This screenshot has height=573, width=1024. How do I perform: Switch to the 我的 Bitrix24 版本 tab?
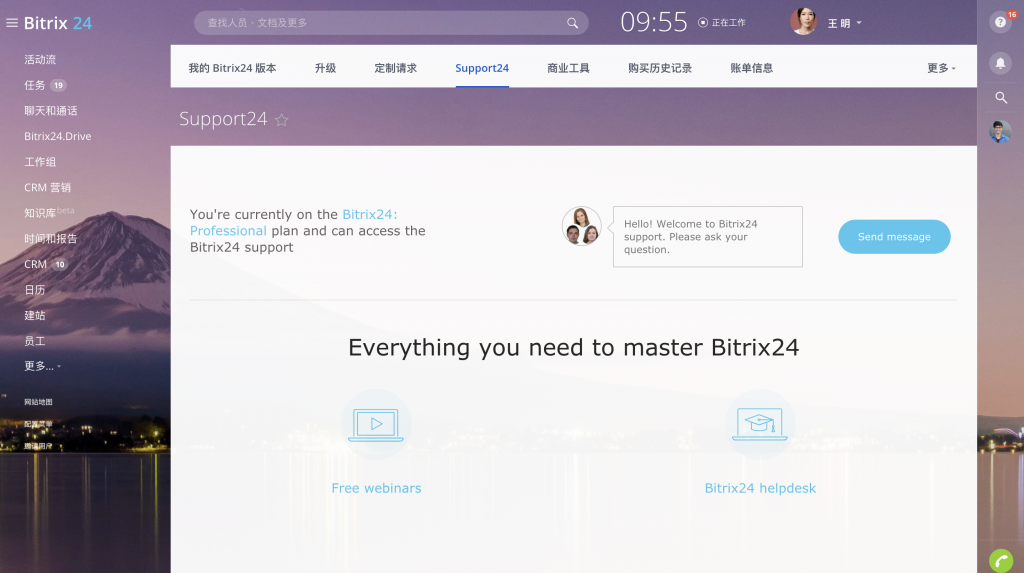232,68
